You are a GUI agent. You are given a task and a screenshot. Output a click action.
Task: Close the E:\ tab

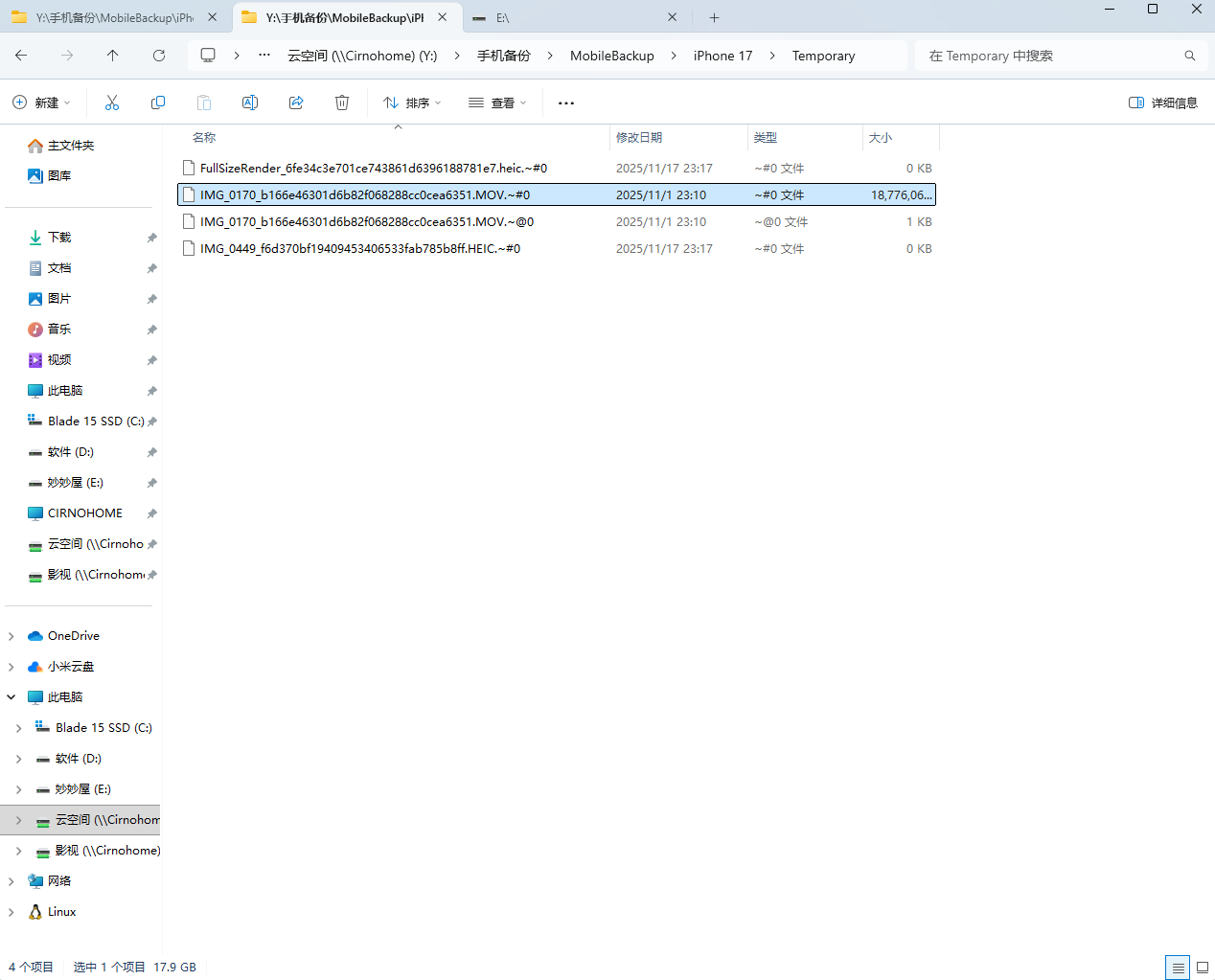click(x=673, y=17)
